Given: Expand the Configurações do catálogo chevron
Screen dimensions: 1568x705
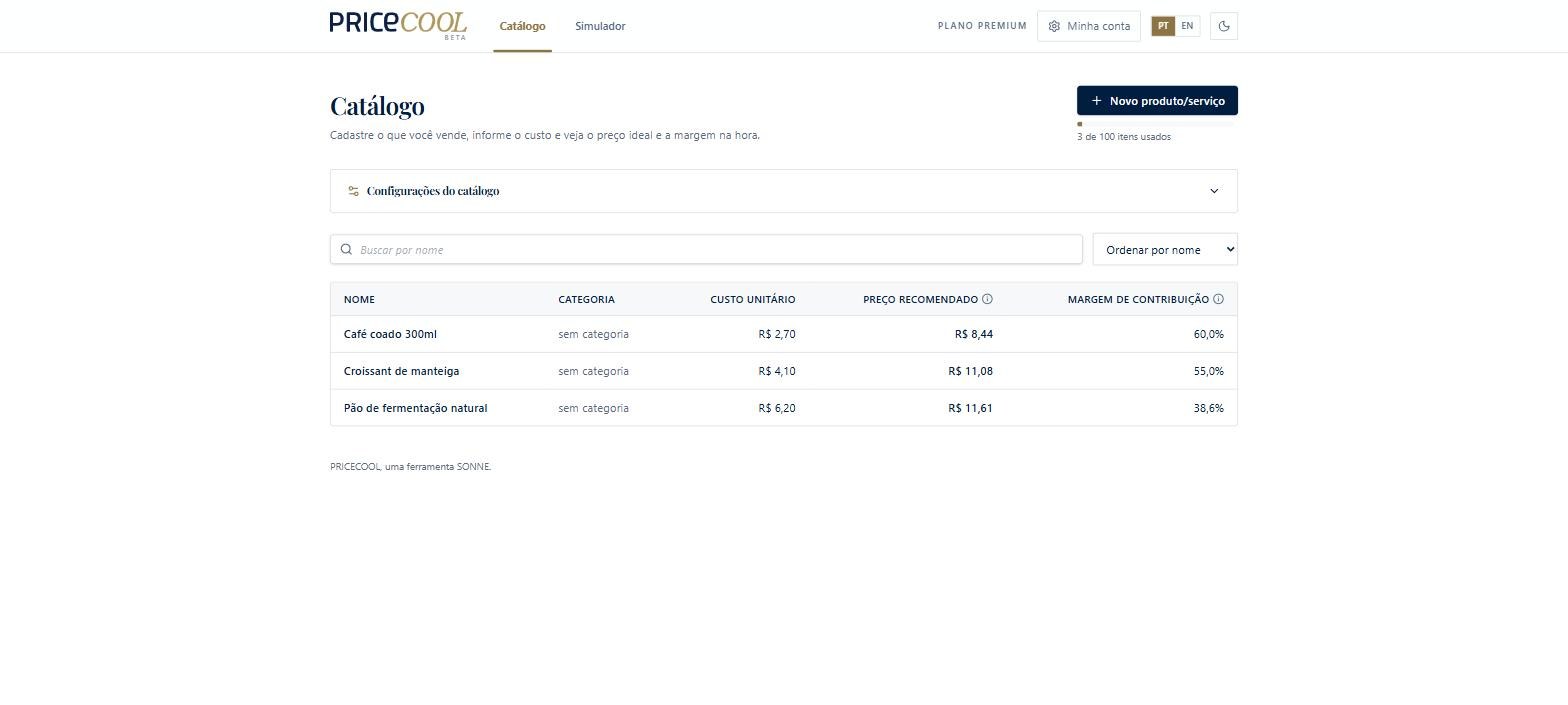Looking at the screenshot, I should tap(1214, 191).
